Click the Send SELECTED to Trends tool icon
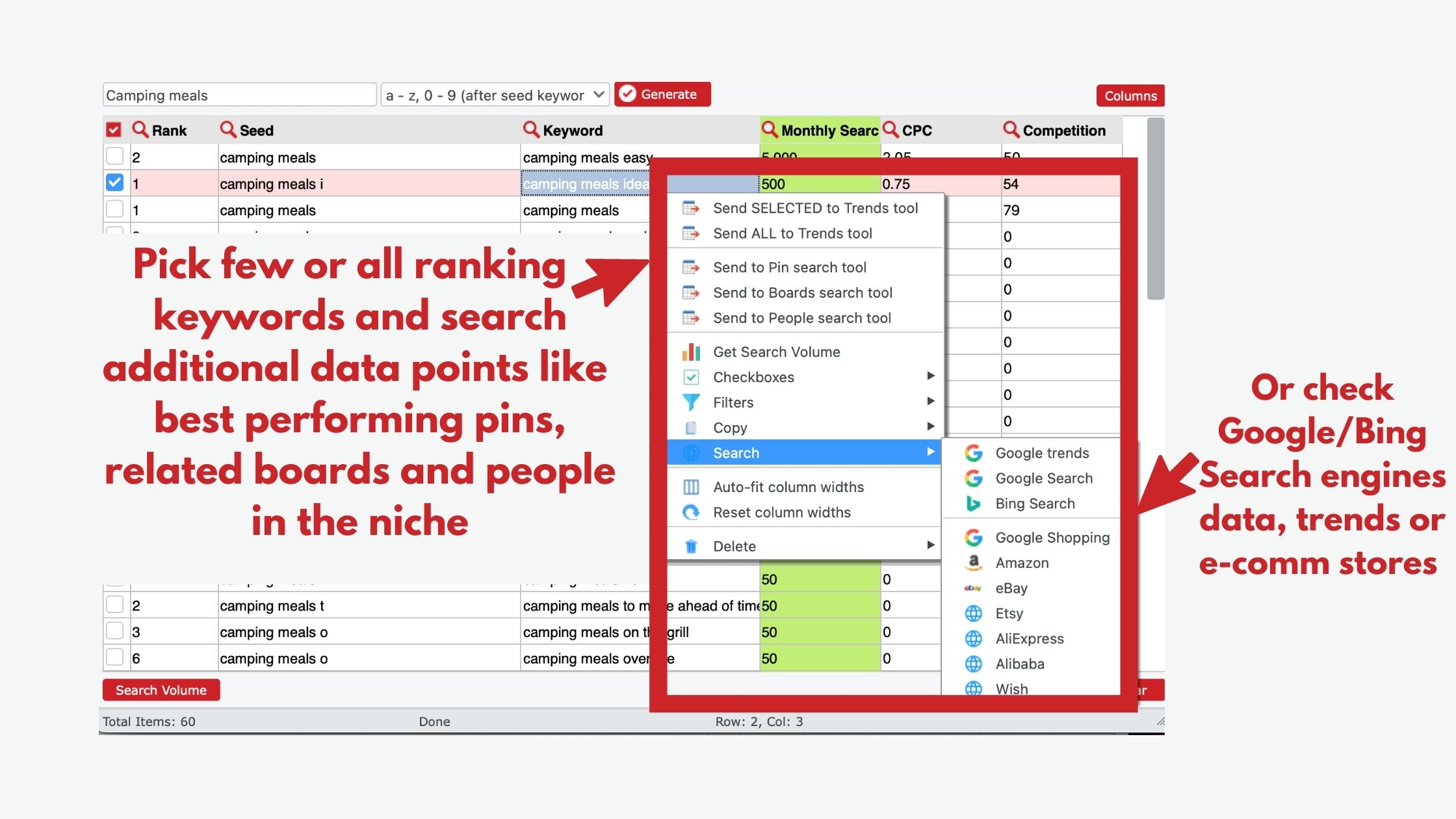This screenshot has width=1456, height=819. pyautogui.click(x=691, y=208)
